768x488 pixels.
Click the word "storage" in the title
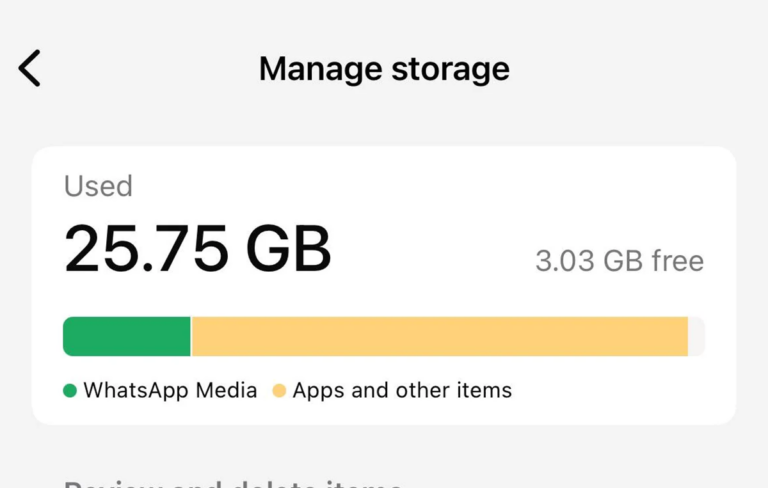(451, 69)
